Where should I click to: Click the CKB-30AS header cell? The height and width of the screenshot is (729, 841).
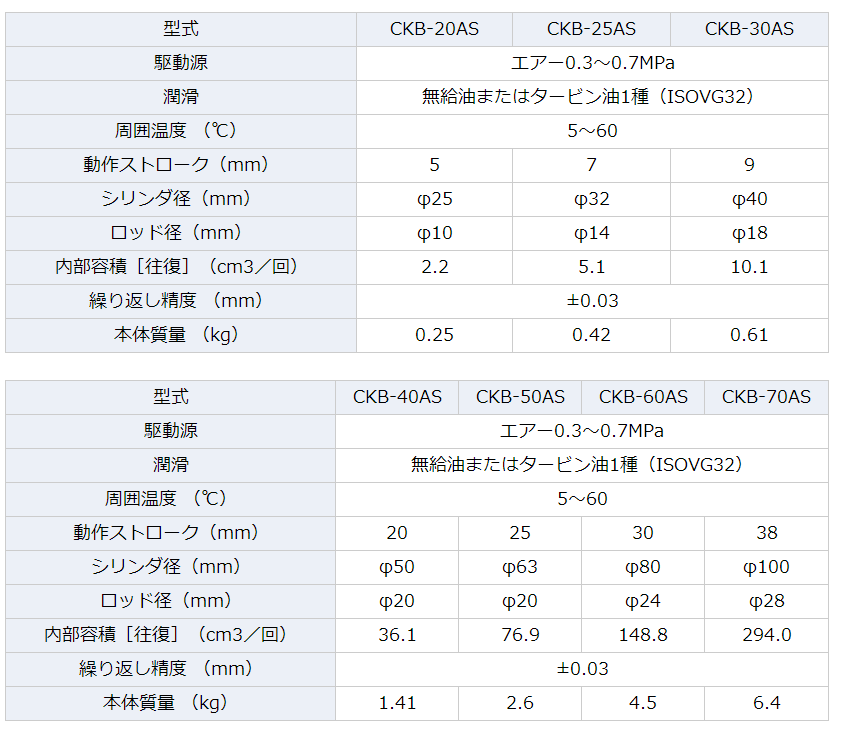pos(749,29)
